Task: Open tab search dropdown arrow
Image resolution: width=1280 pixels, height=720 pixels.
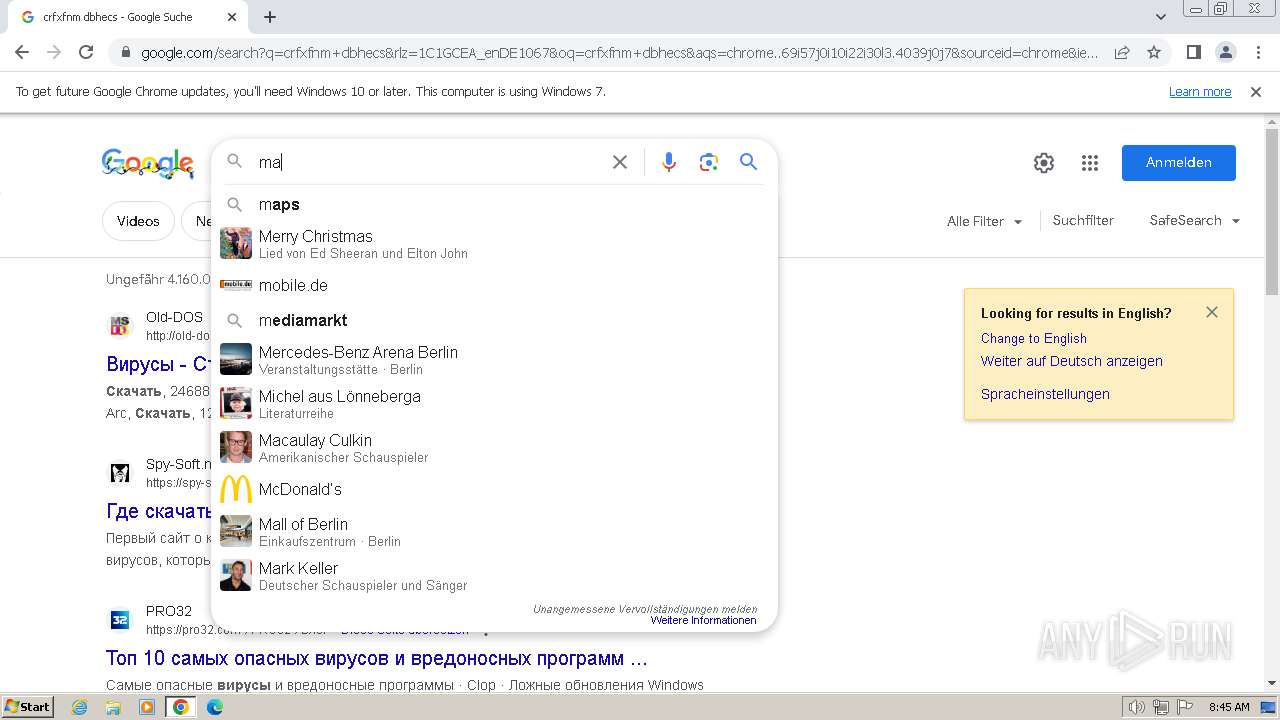Action: tap(1160, 17)
